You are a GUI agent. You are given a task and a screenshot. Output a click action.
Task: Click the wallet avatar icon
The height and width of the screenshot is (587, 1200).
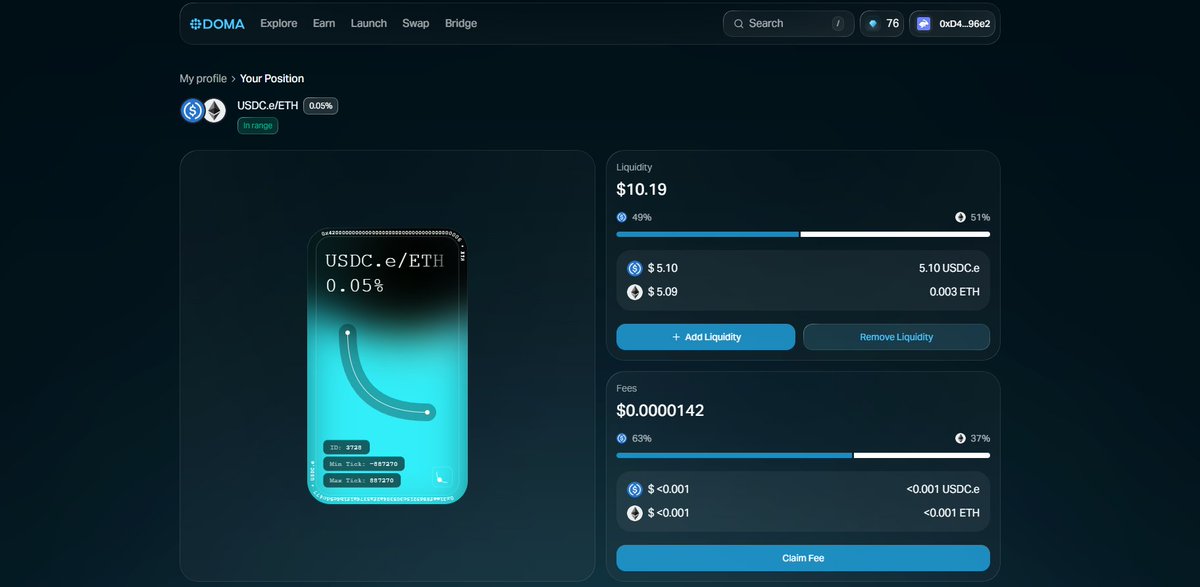[924, 23]
